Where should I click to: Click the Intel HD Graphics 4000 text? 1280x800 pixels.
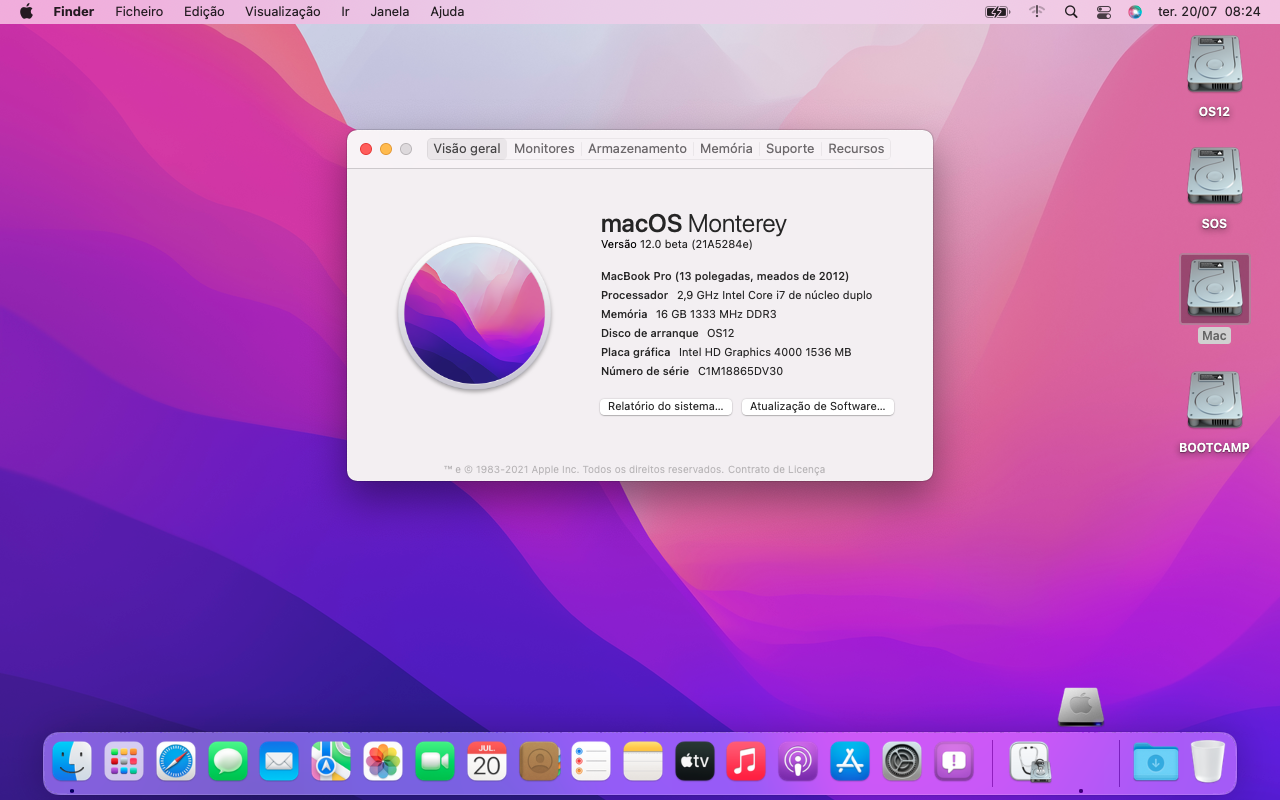pos(765,352)
